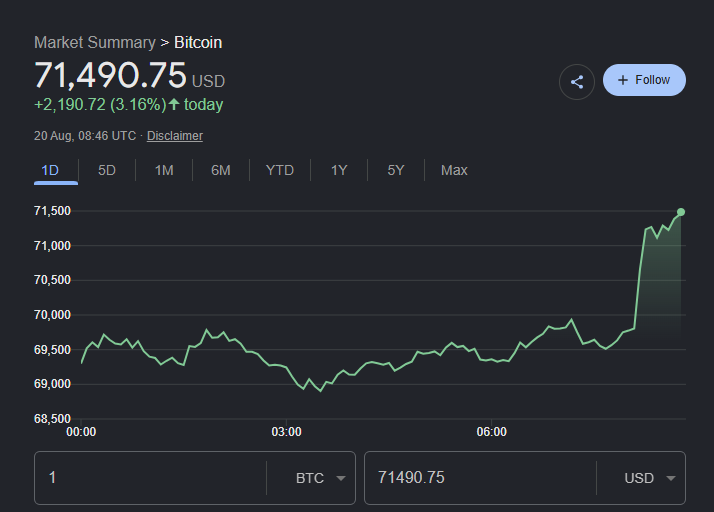Switch to the 5D chart range
This screenshot has height=512, width=714.
107,170
